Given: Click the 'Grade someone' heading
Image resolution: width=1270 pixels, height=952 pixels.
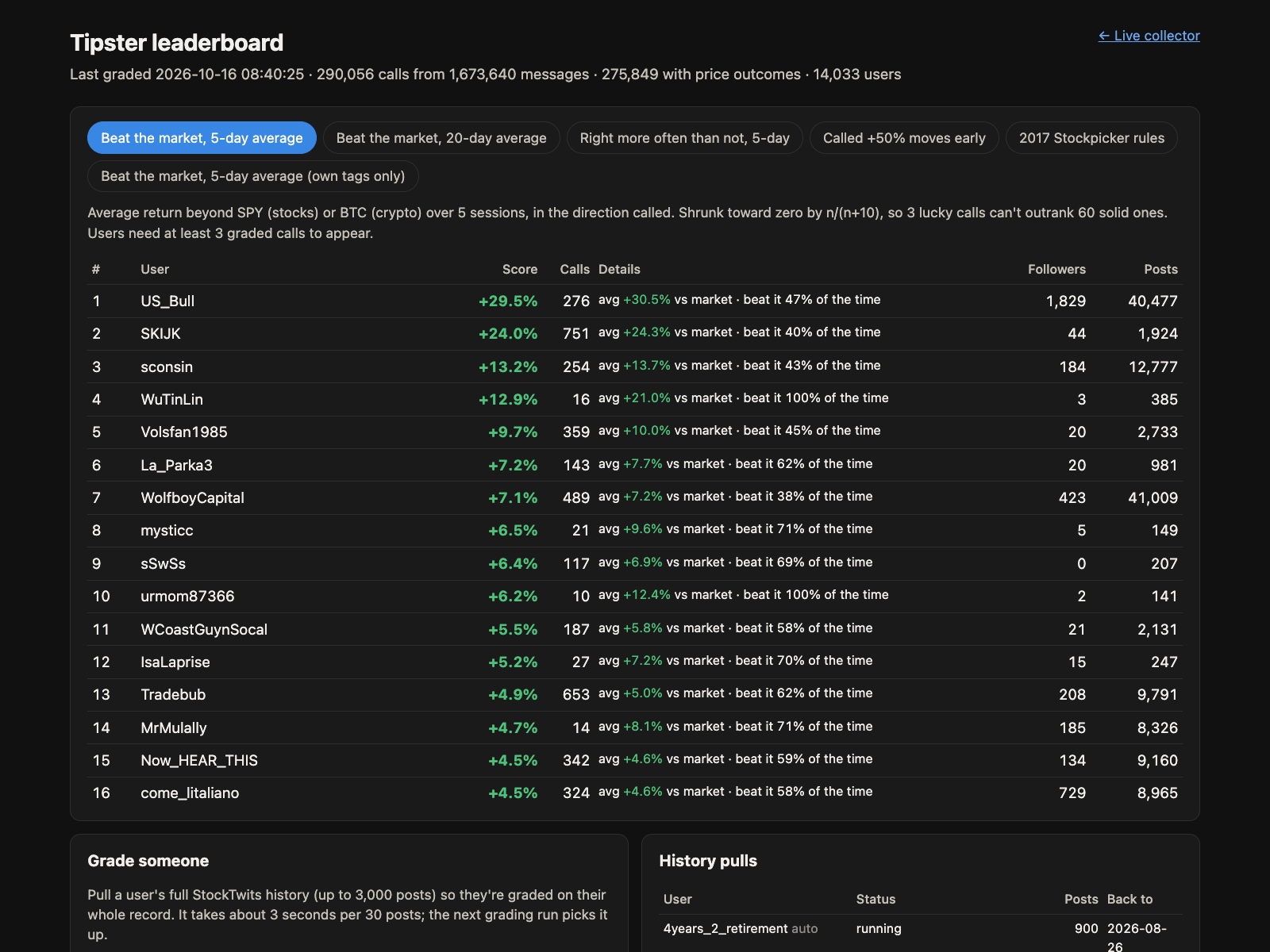Looking at the screenshot, I should 148,861.
